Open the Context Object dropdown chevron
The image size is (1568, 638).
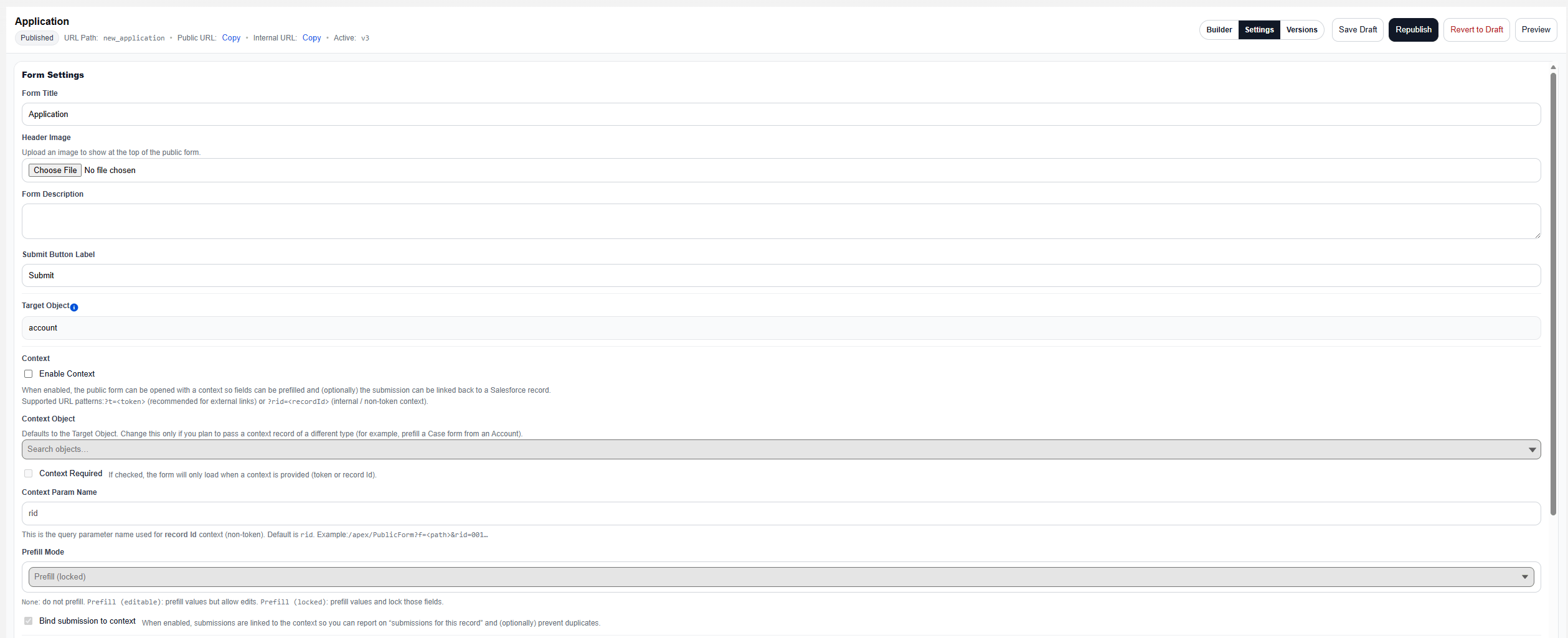(1533, 449)
